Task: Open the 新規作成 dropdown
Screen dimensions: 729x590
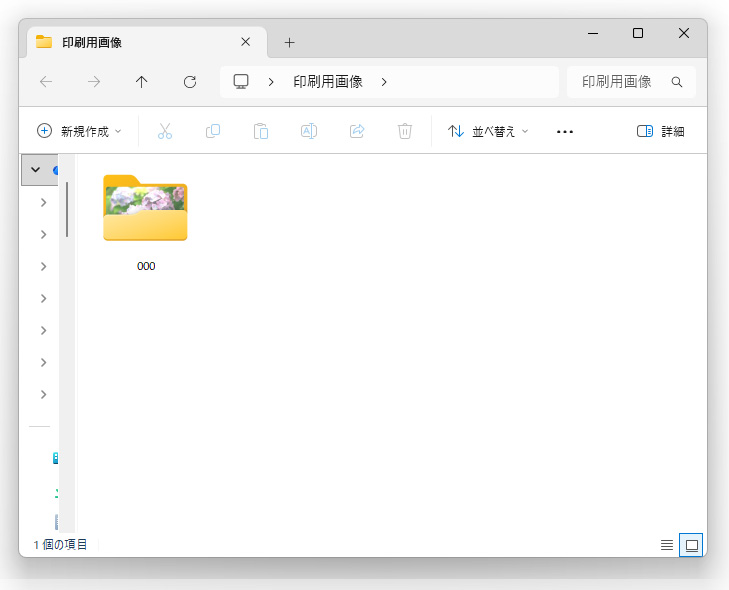Action: (x=79, y=131)
